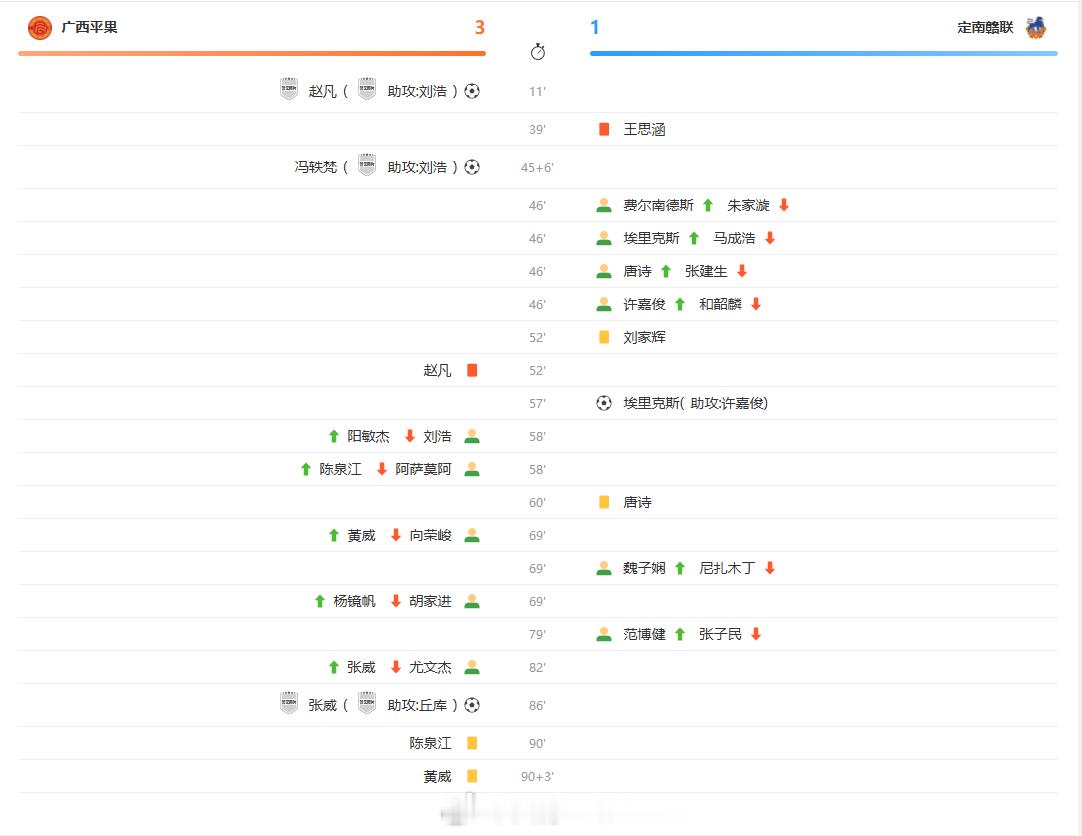Click the soccer ball icon for 赵凡's 11' goal
The width and height of the screenshot is (1082, 836).
(471, 90)
